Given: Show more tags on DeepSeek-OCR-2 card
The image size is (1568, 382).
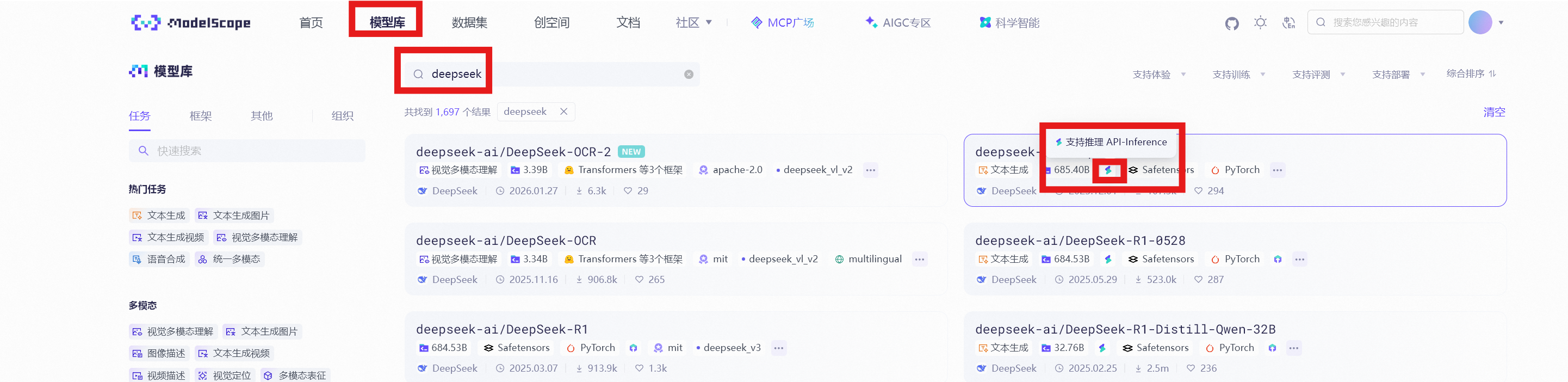Looking at the screenshot, I should (x=870, y=170).
